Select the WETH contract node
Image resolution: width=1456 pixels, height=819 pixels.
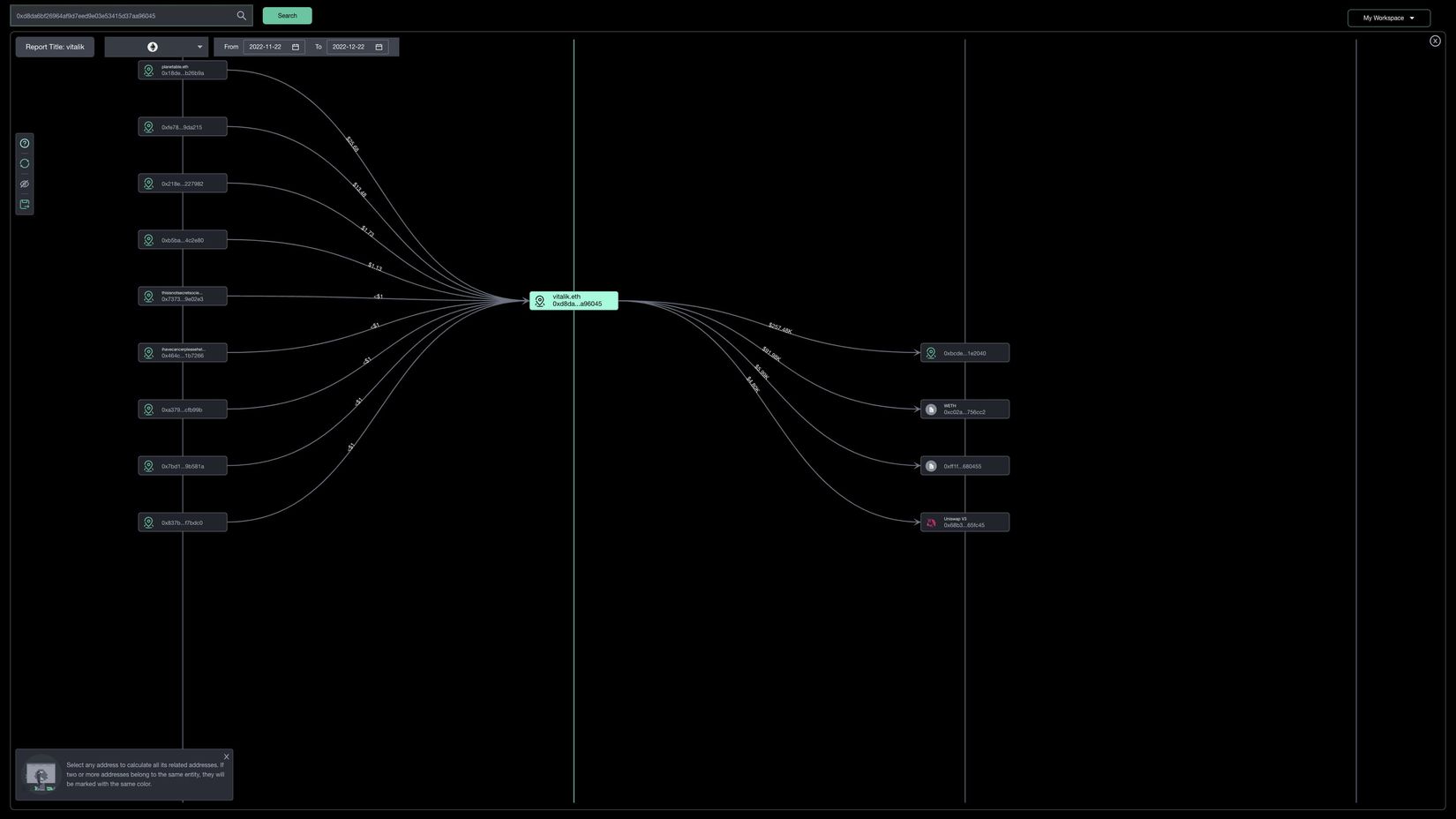tap(964, 409)
